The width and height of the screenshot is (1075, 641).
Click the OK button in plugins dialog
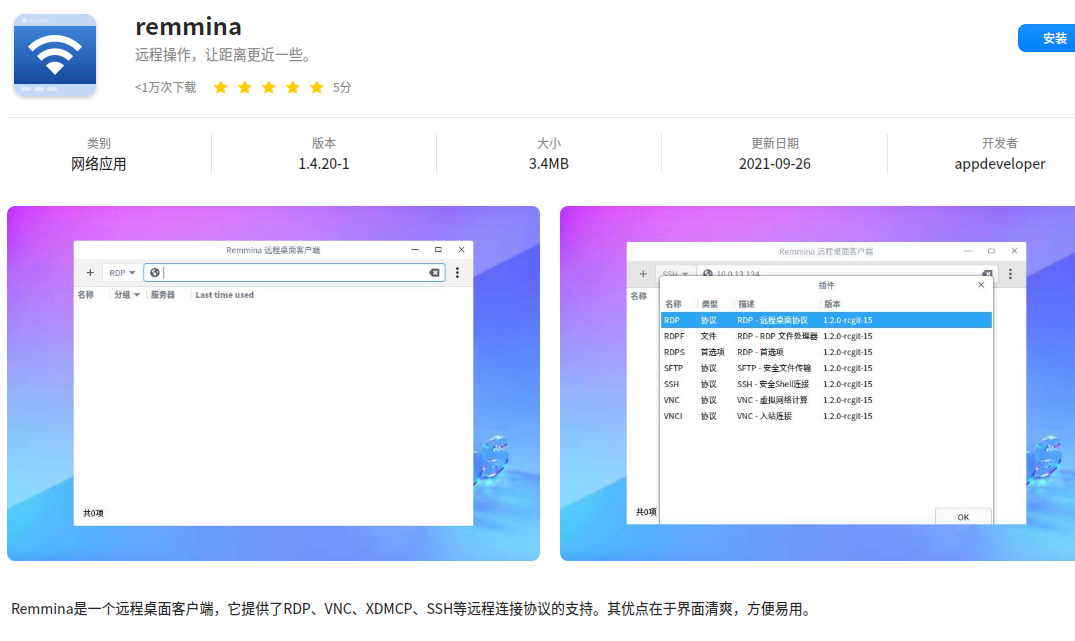963,517
